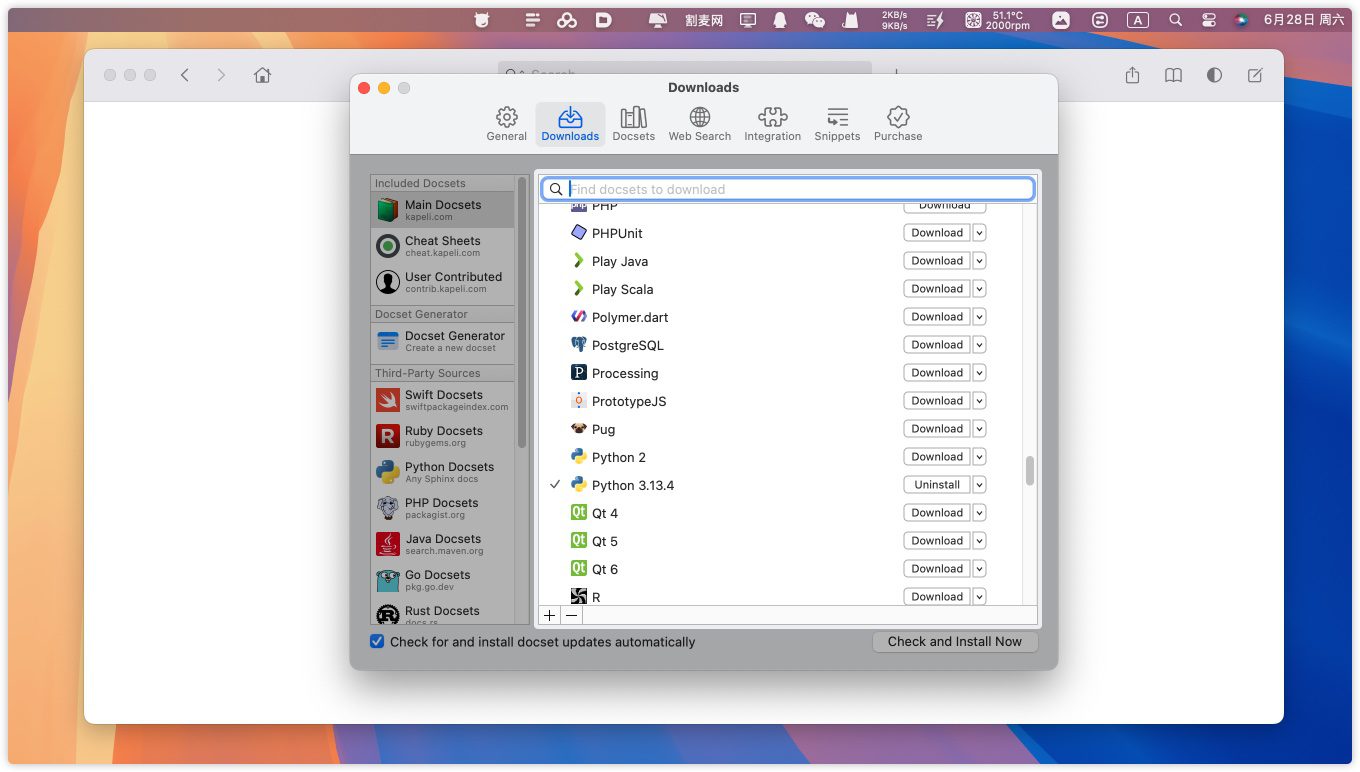Open bookmarks icon in Safari window
Screen dimensions: 1360x772
tap(1173, 75)
